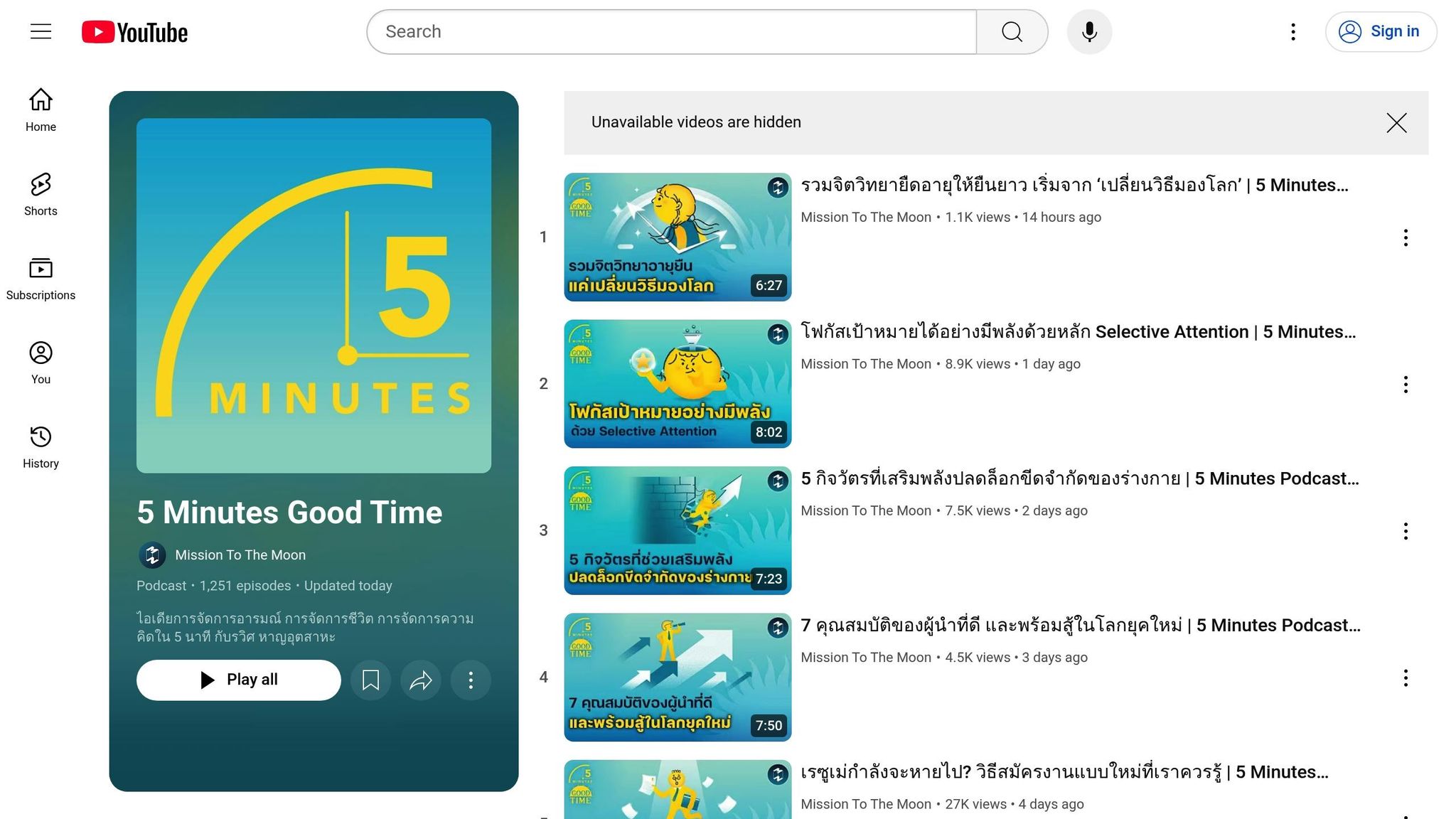Open the 7:50 video thumbnail
The image size is (1456, 819).
pyautogui.click(x=678, y=678)
